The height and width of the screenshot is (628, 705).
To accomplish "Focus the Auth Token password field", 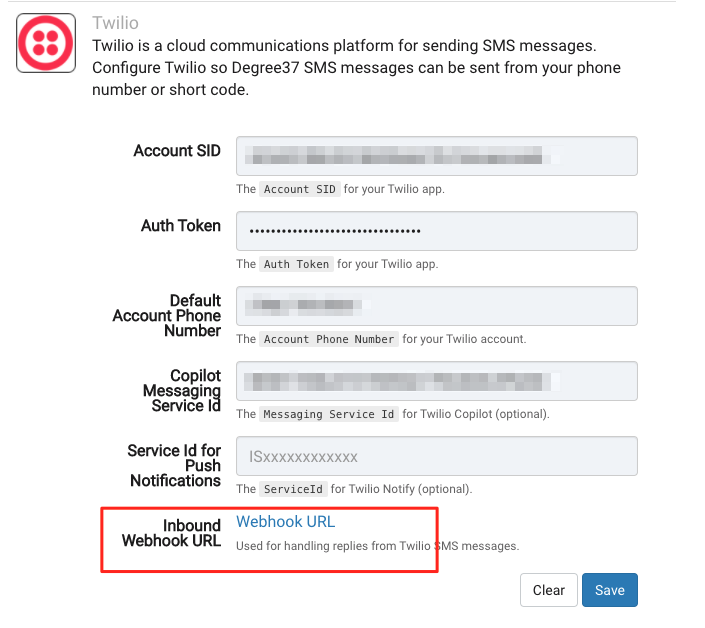I will [x=437, y=231].
